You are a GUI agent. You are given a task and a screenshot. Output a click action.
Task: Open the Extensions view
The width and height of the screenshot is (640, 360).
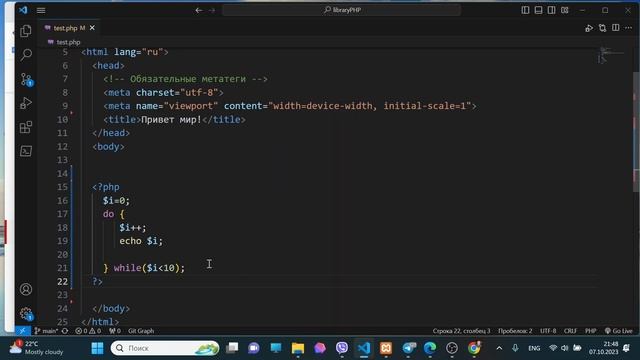(x=26, y=127)
